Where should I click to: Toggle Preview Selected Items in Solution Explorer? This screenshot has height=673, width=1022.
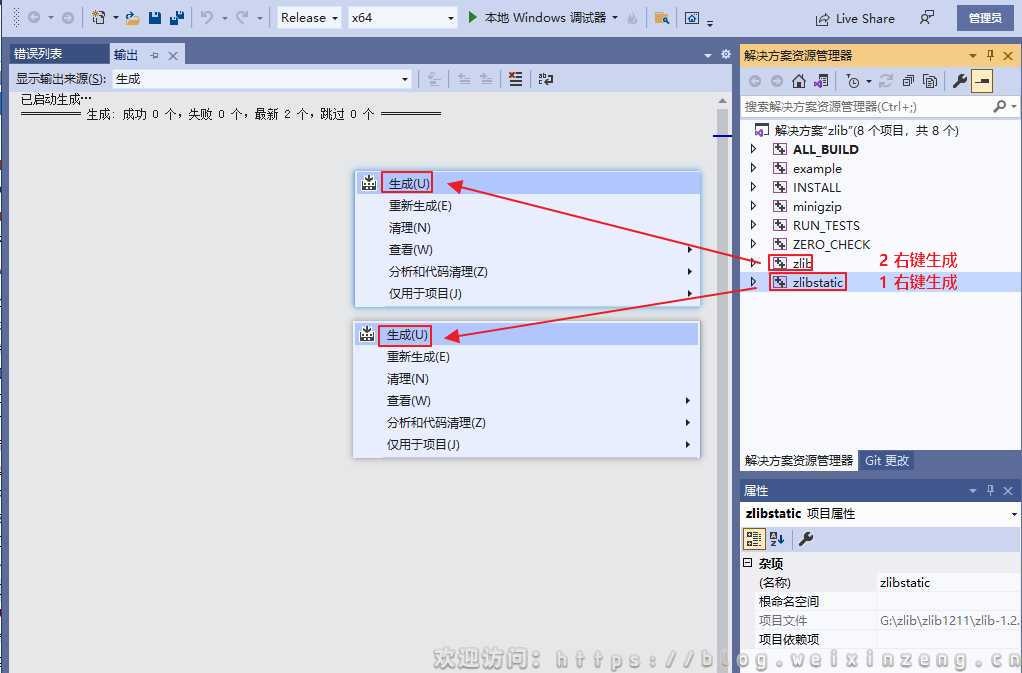point(982,81)
